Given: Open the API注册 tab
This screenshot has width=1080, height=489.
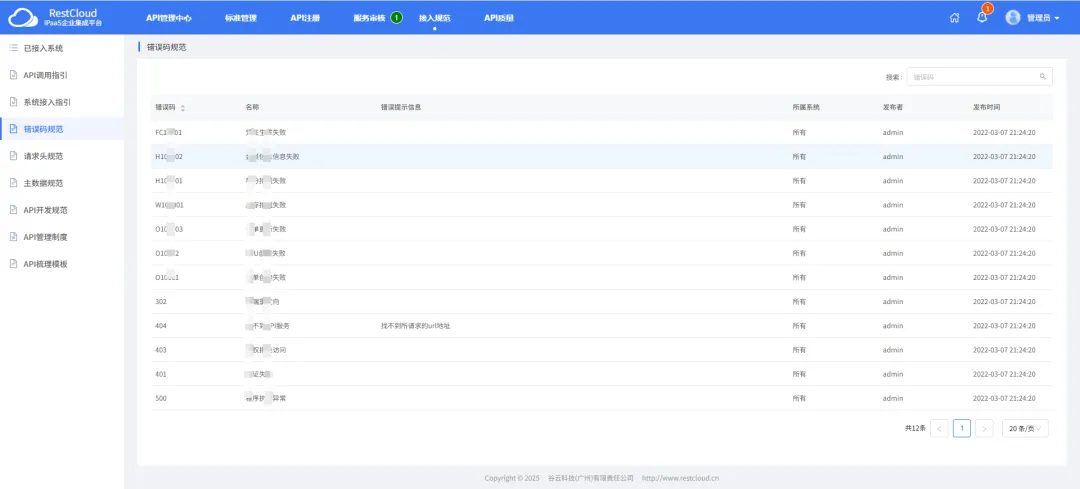Looking at the screenshot, I should point(305,19).
